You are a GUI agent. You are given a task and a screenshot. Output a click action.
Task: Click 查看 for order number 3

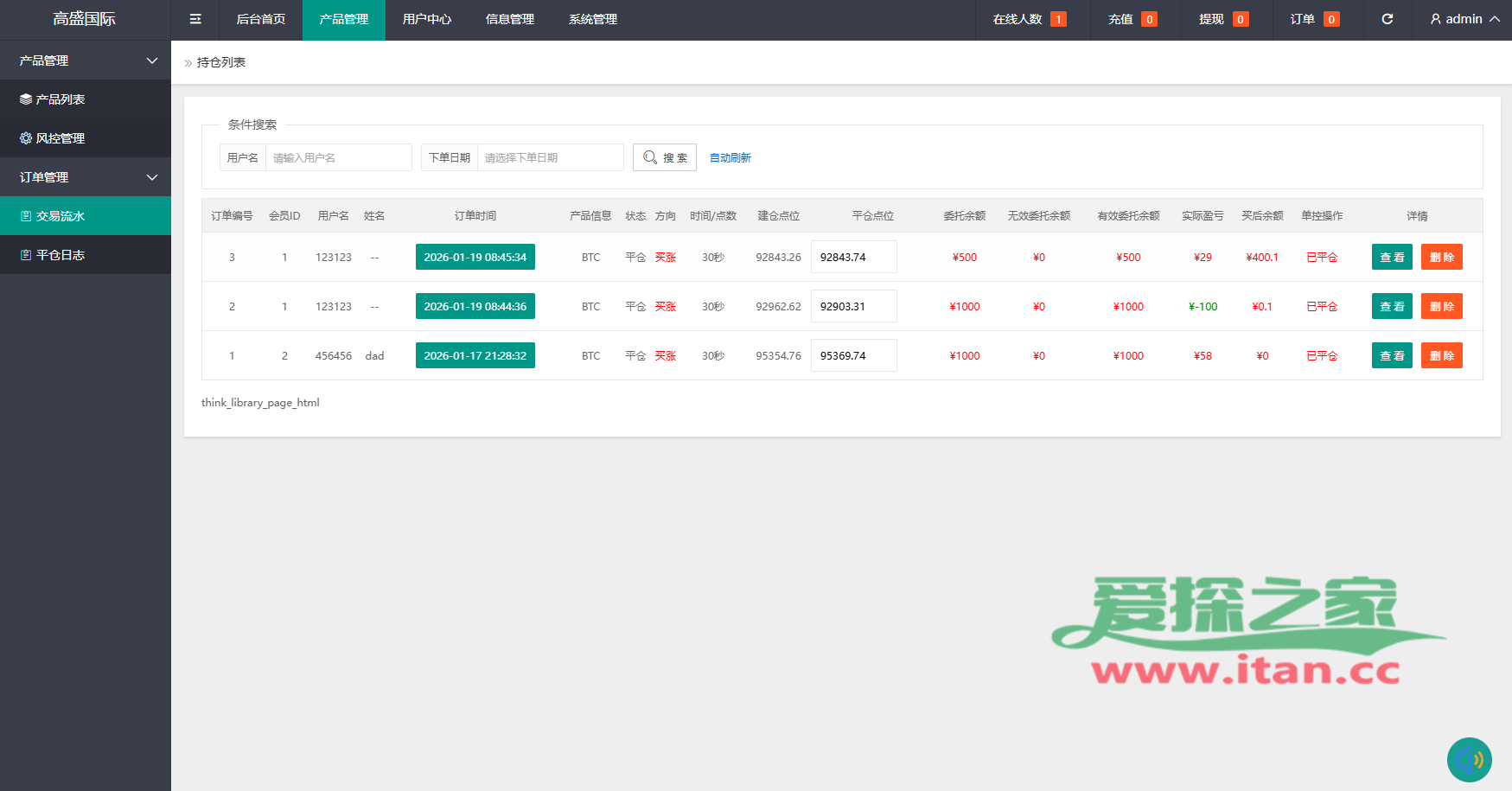click(x=1391, y=257)
